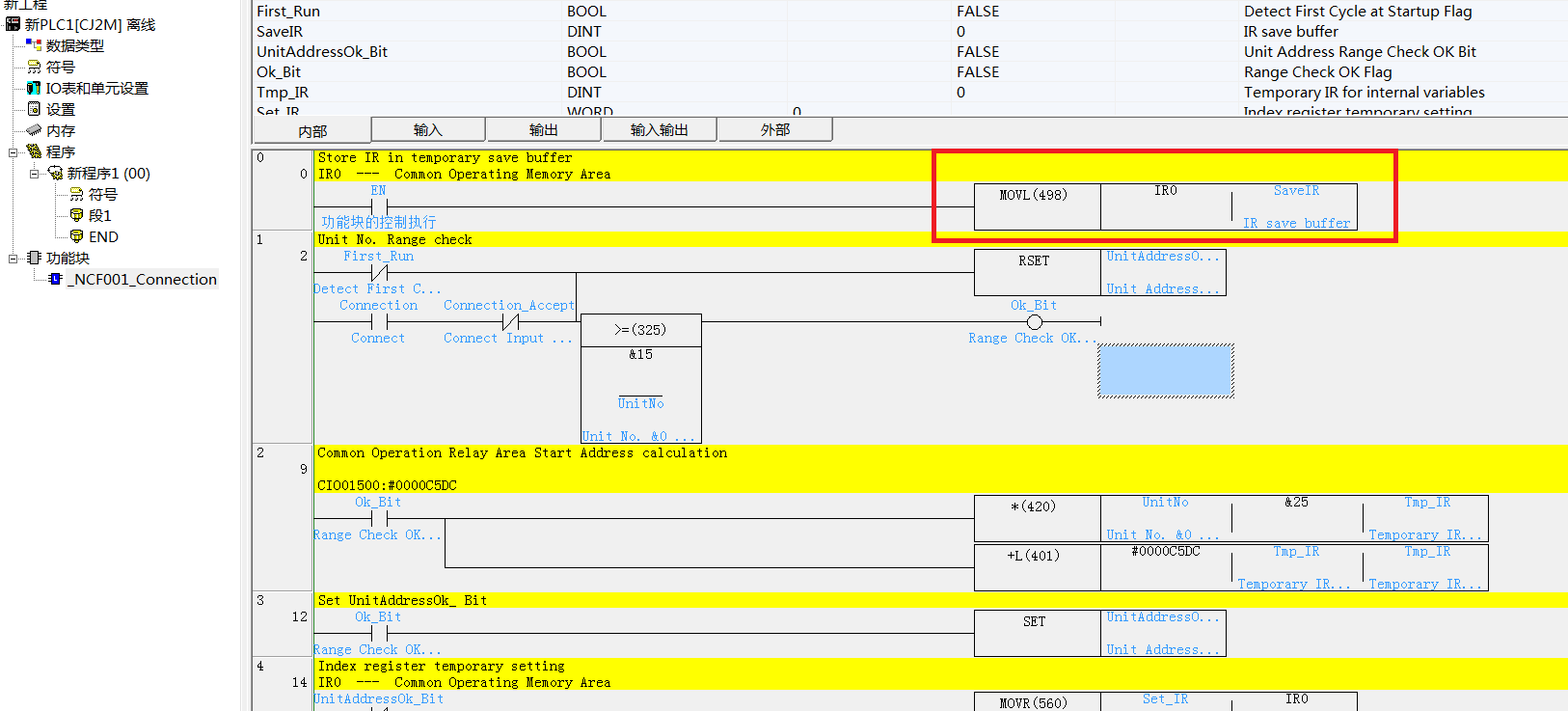This screenshot has width=1568, height=711.
Task: Collapse the 新程序1 (00) tree node
Action: click(x=34, y=174)
